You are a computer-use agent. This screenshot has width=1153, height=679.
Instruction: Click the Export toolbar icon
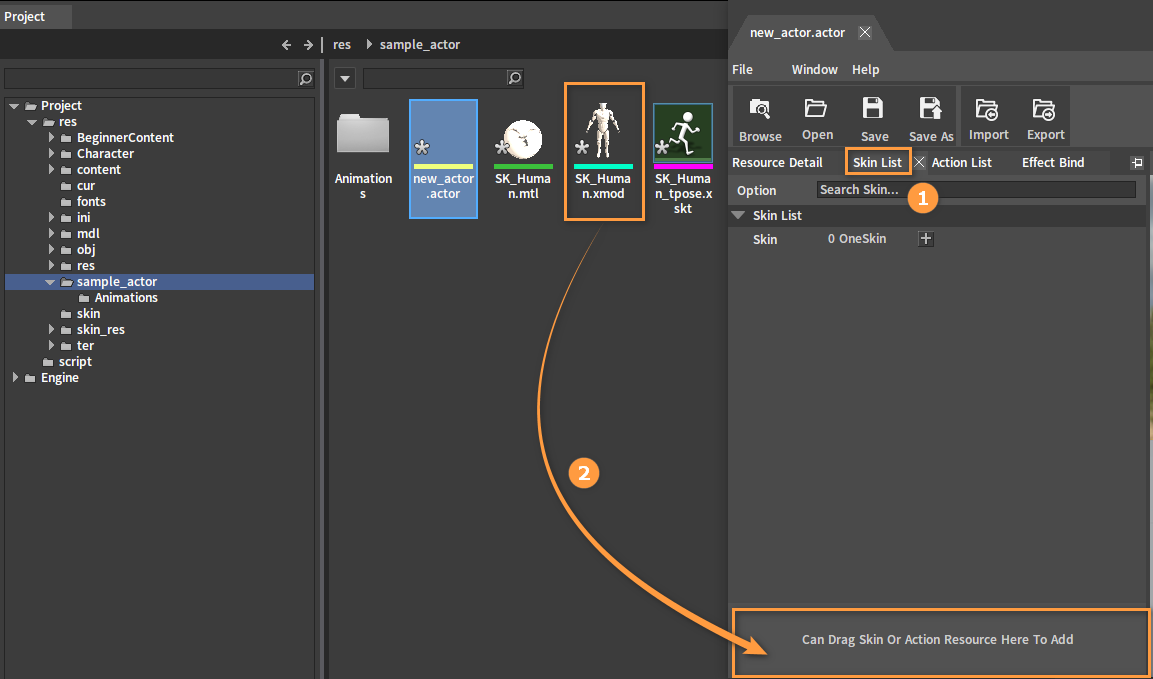(1043, 109)
